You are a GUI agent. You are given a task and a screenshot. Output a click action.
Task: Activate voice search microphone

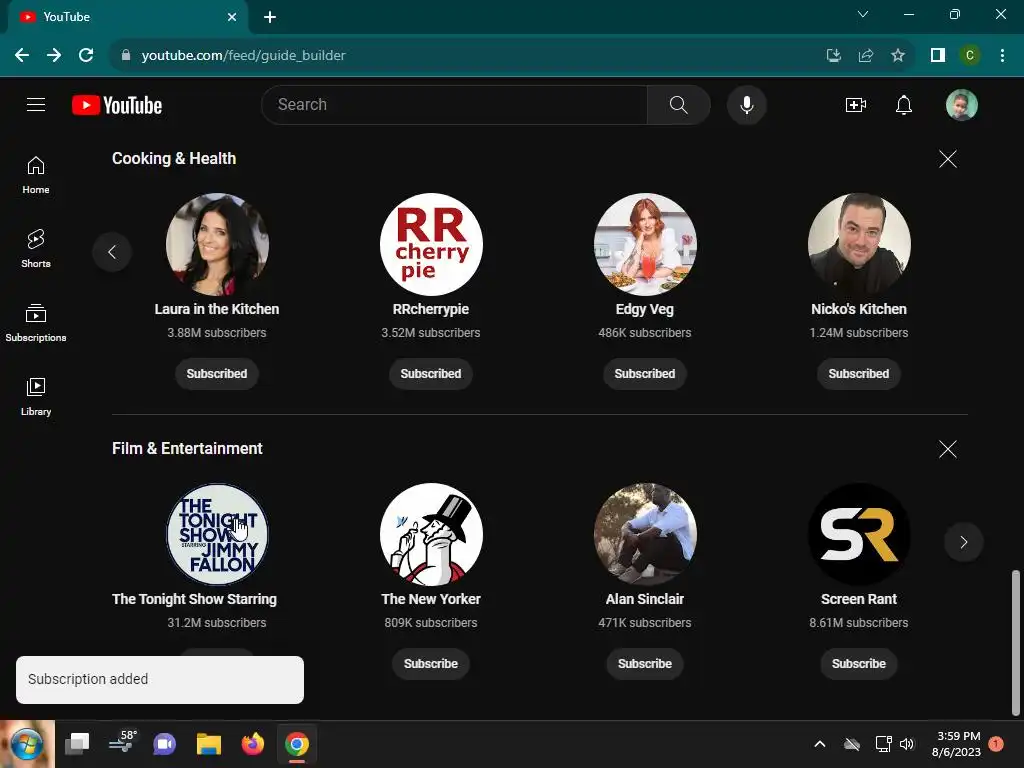[746, 104]
